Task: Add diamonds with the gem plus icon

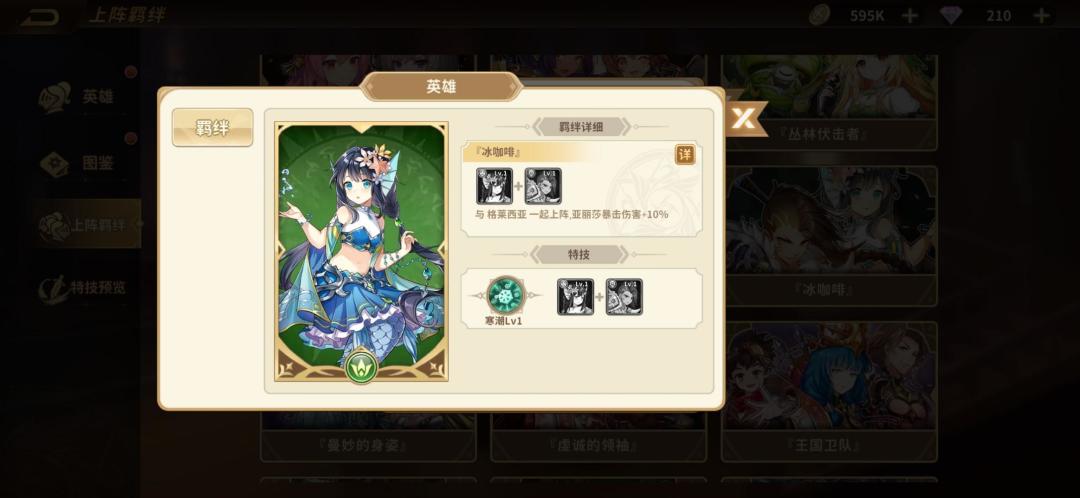Action: tap(1042, 16)
